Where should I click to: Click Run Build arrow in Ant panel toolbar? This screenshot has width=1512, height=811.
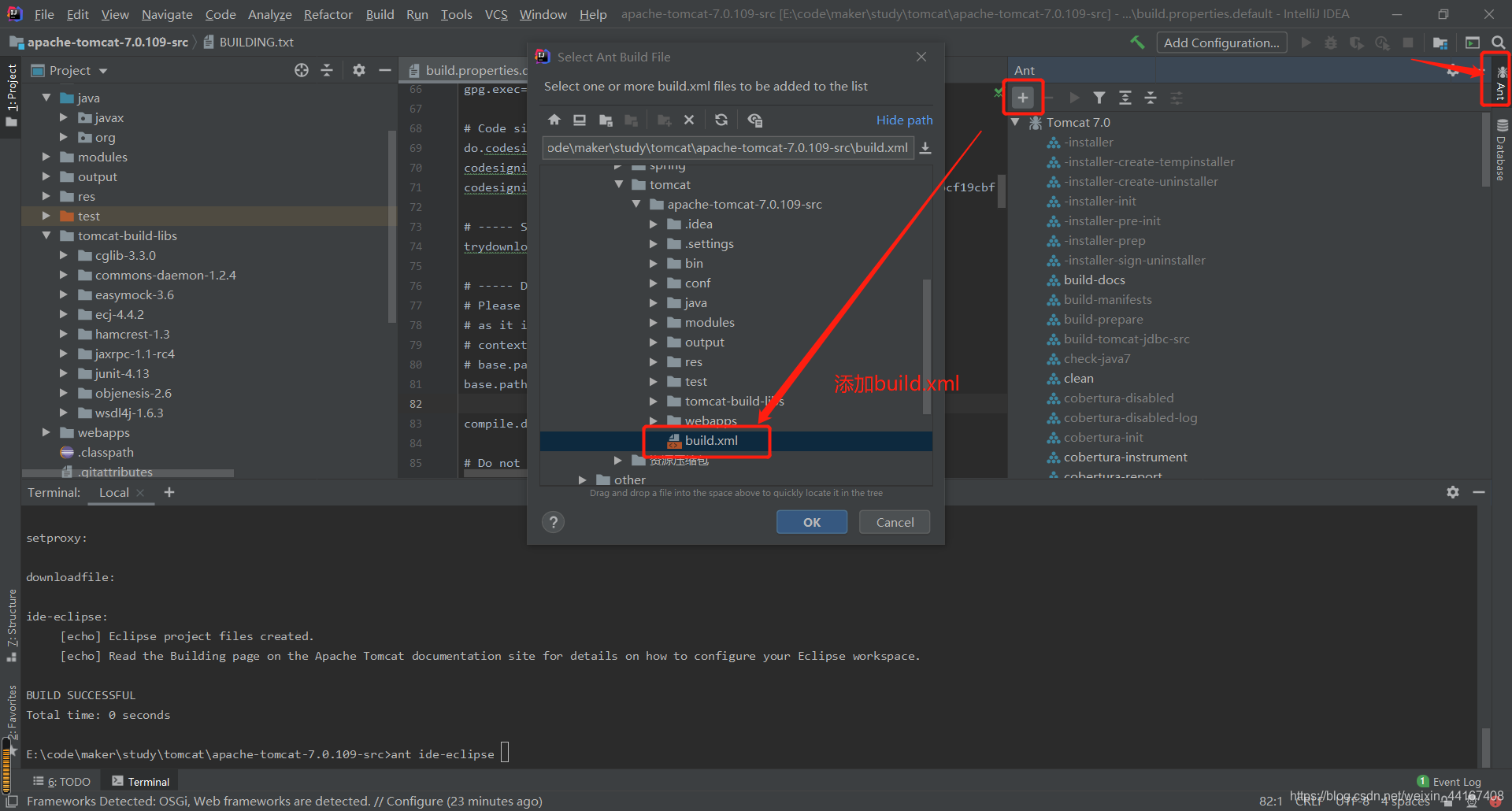pos(1074,98)
